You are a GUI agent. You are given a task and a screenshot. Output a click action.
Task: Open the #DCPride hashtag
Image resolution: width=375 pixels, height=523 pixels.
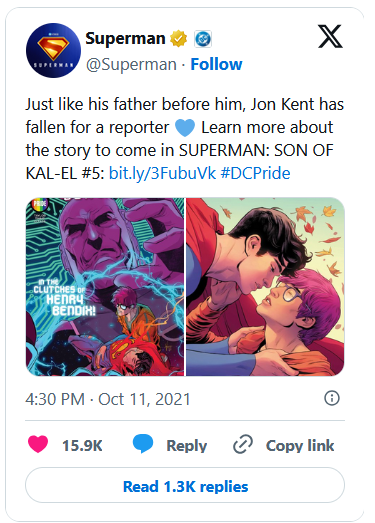[255, 173]
